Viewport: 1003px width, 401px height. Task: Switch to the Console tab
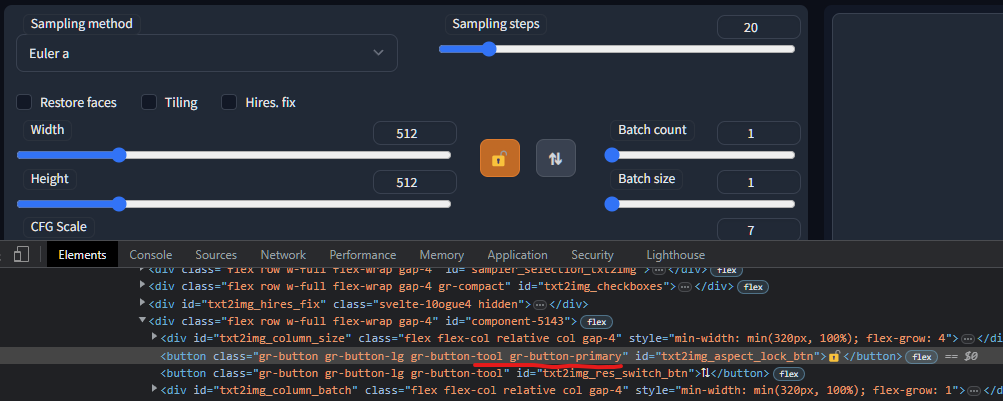(150, 255)
